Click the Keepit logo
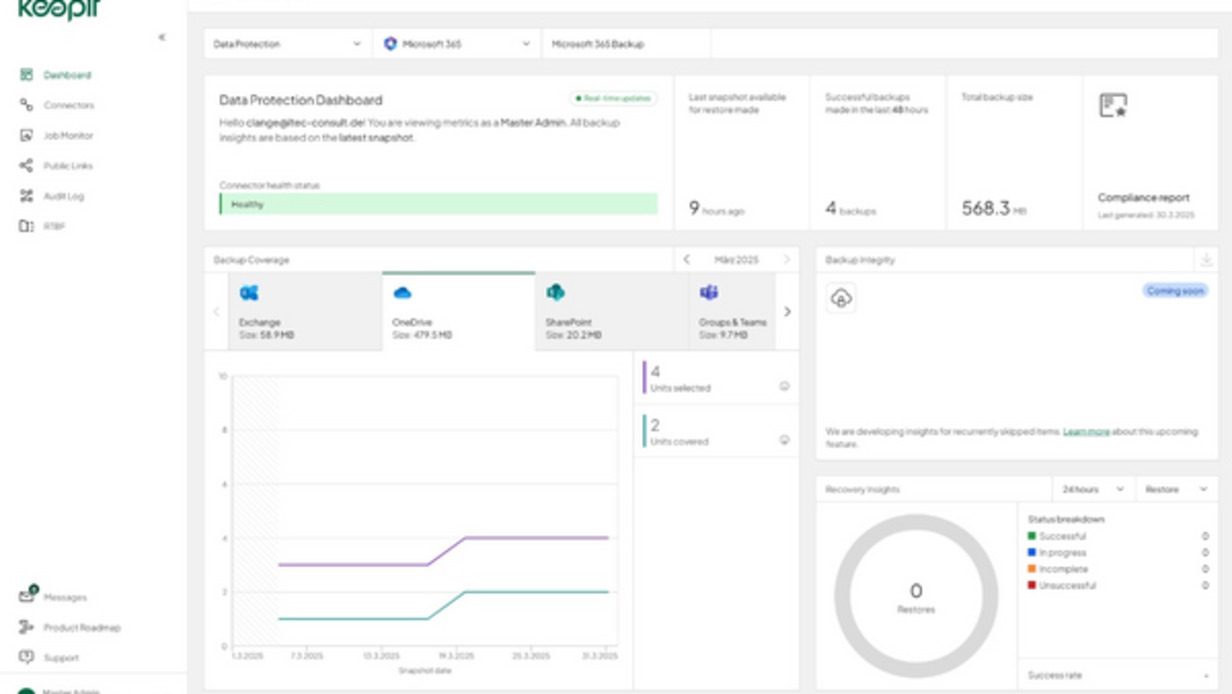1232x694 pixels. click(x=59, y=11)
